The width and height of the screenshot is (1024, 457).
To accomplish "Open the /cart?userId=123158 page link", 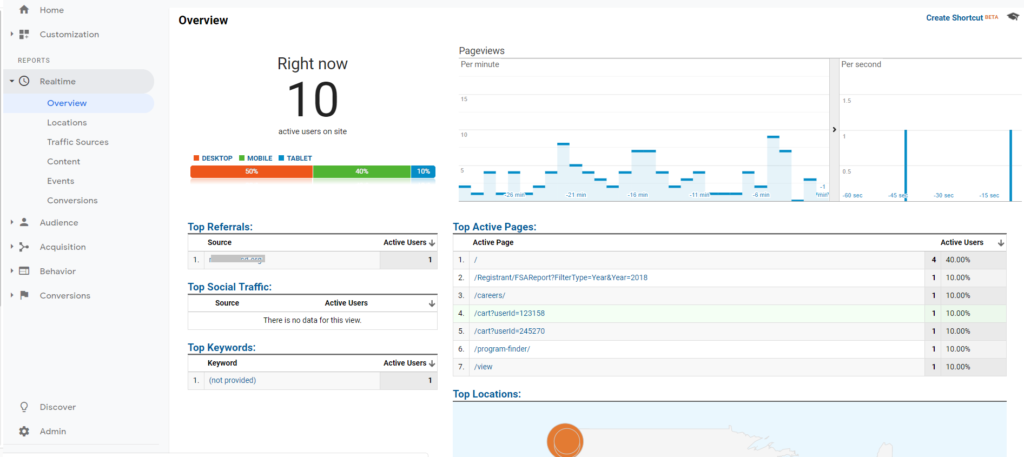I will [509, 313].
